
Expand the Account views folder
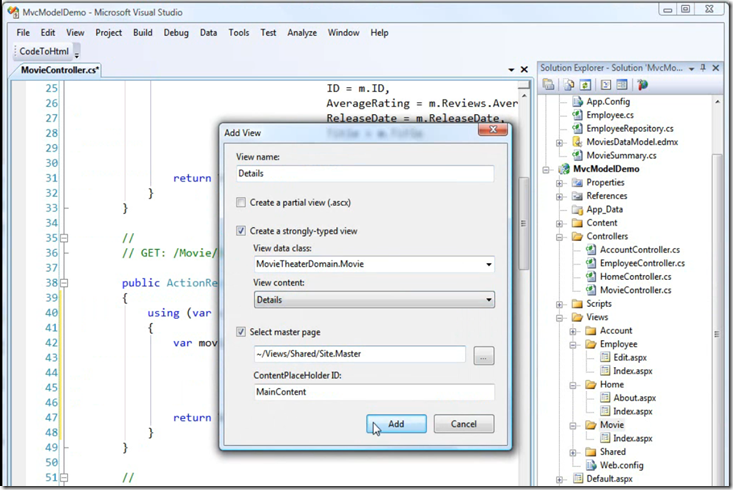(573, 331)
